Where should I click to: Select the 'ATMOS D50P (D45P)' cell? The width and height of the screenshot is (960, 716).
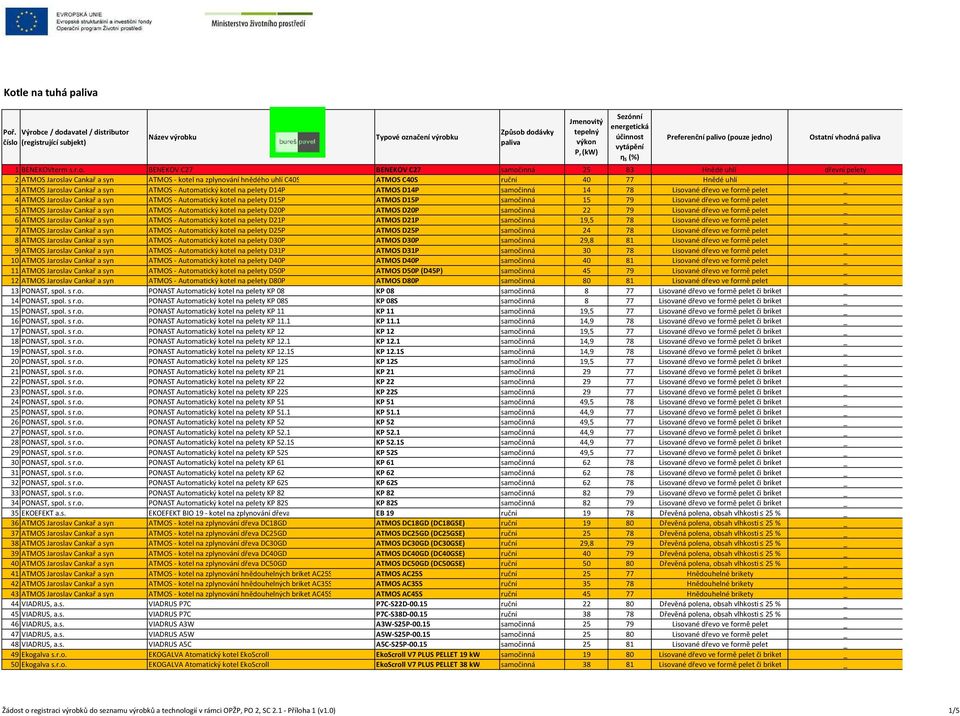point(437,271)
